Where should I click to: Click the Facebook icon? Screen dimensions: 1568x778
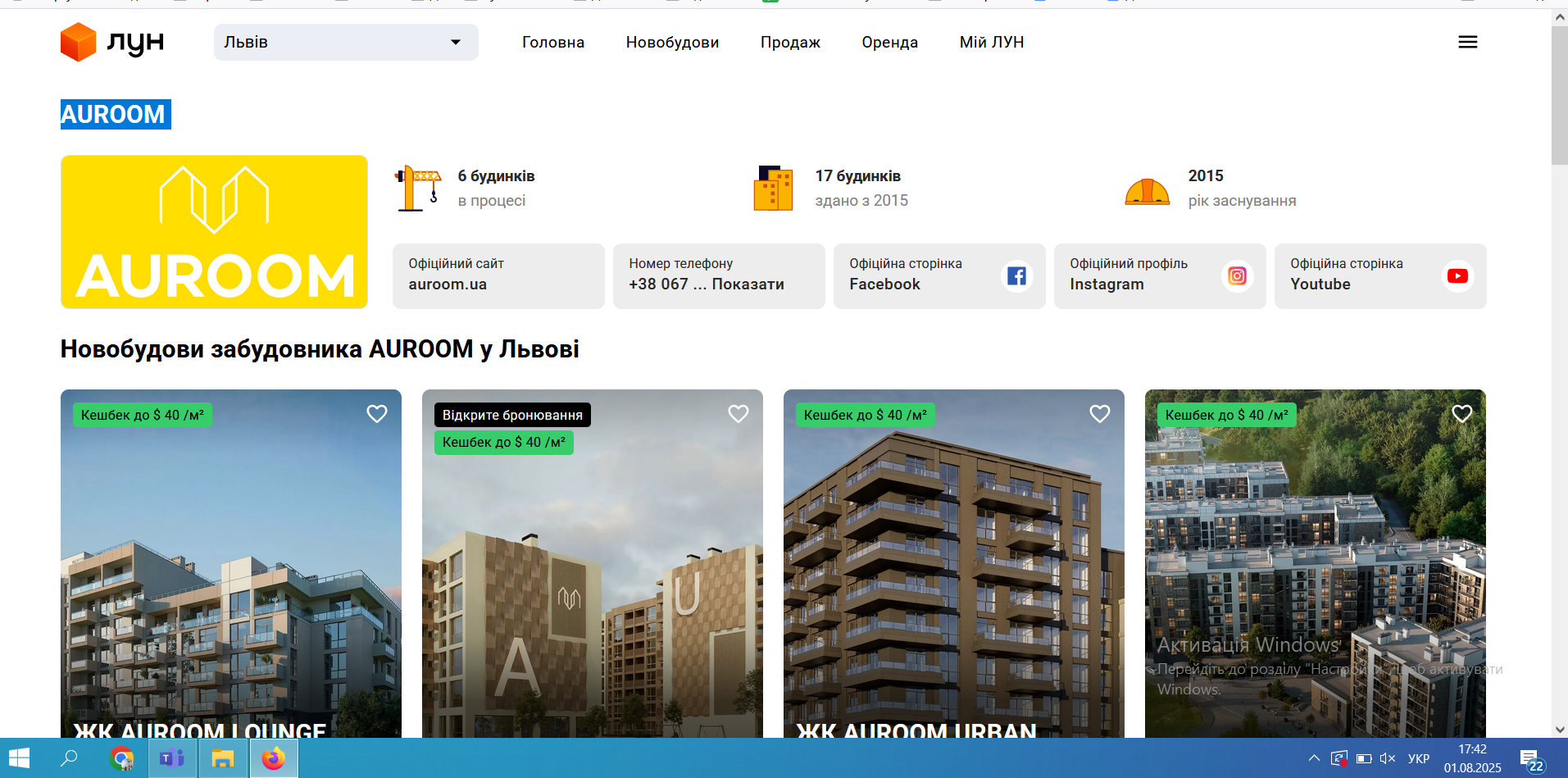tap(1016, 276)
